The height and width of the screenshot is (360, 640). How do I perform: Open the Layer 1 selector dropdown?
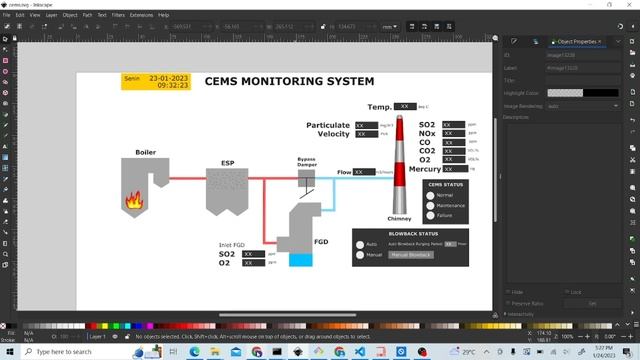point(98,337)
